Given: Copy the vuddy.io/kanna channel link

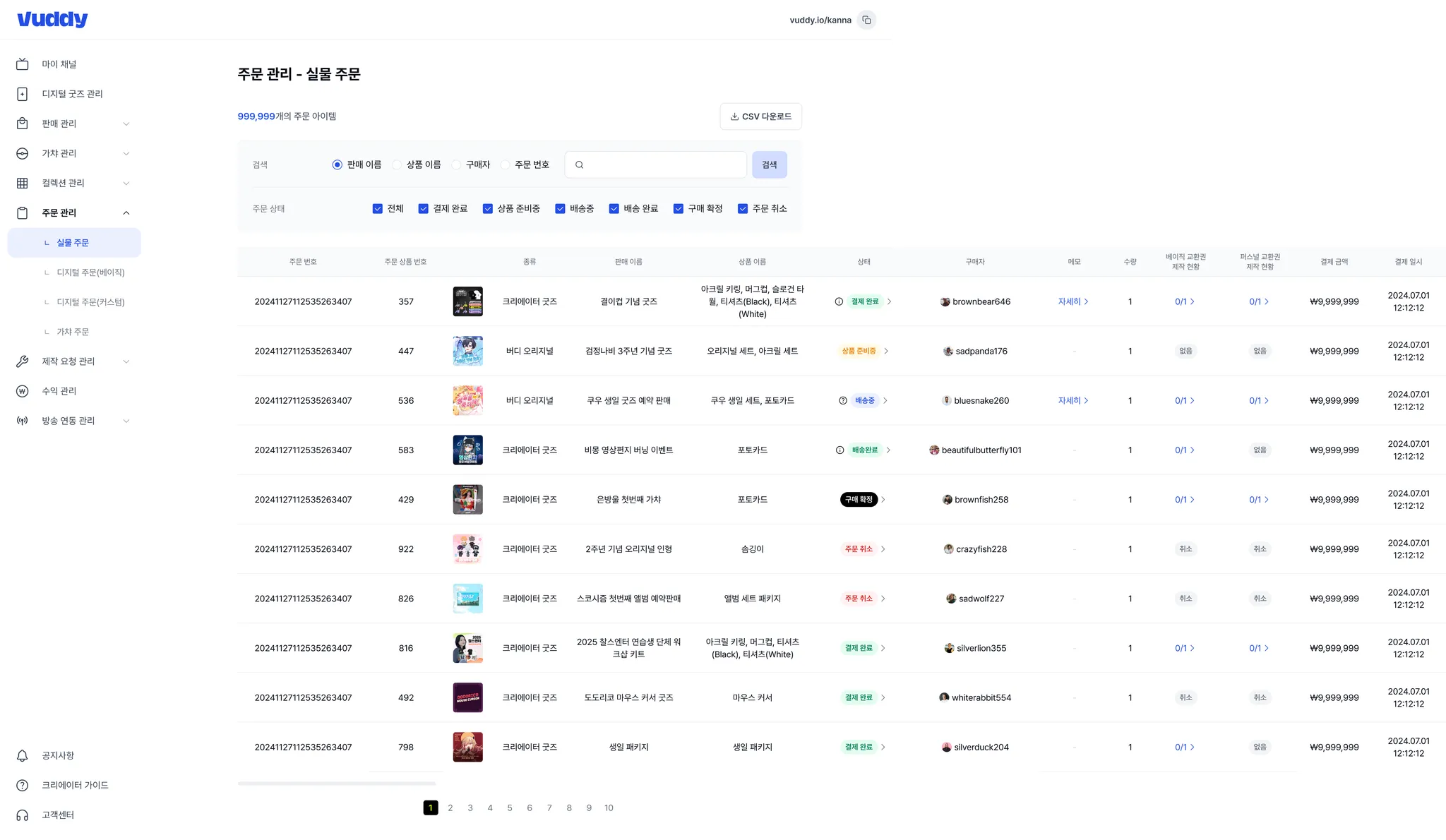Looking at the screenshot, I should 866,20.
